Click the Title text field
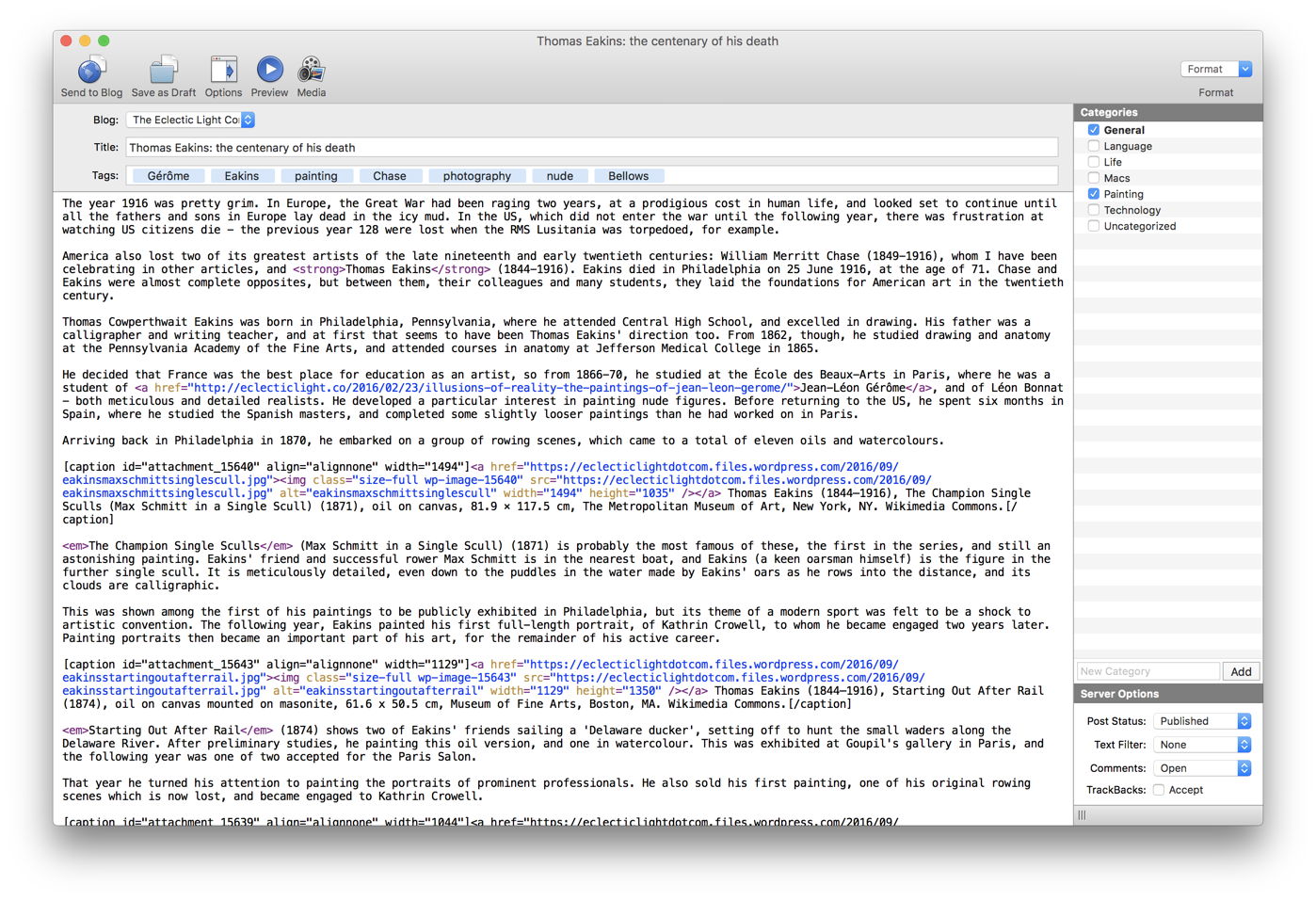Screen dimensions: 1316x901 pos(591,148)
